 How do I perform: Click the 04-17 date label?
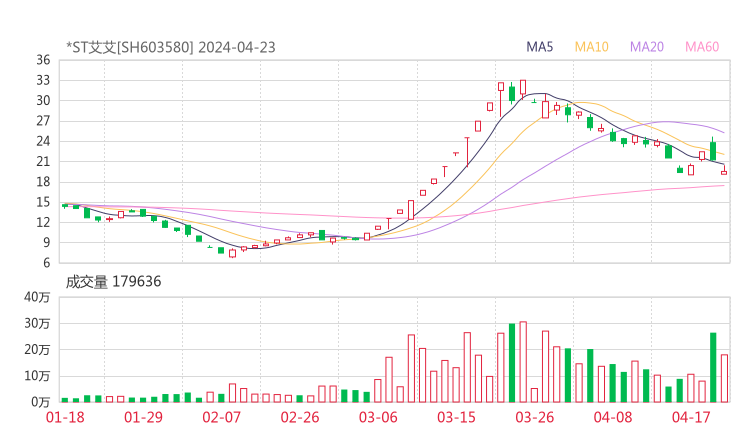pyautogui.click(x=691, y=417)
